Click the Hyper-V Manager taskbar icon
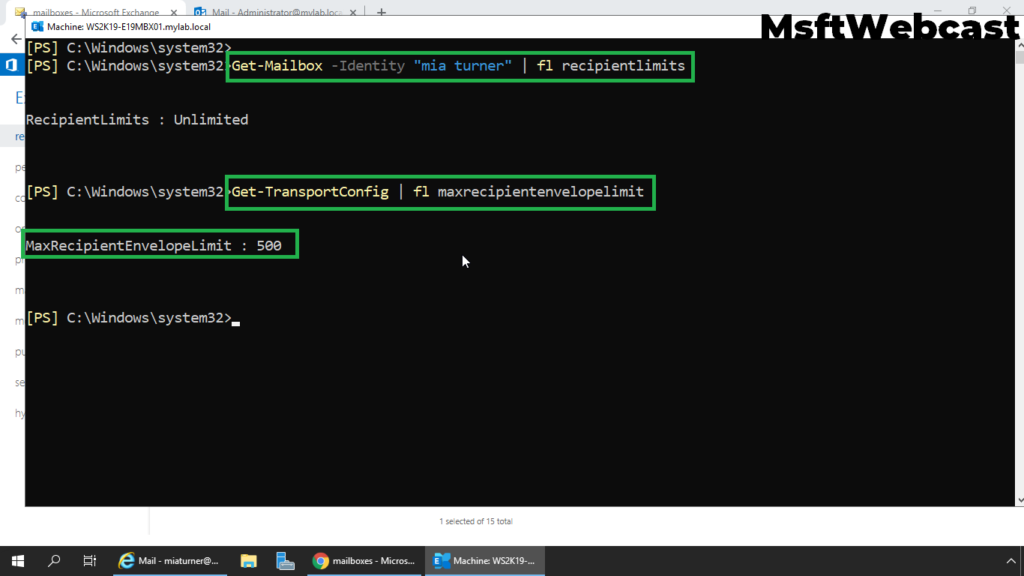Screen dimensions: 1024x576 click(286, 561)
